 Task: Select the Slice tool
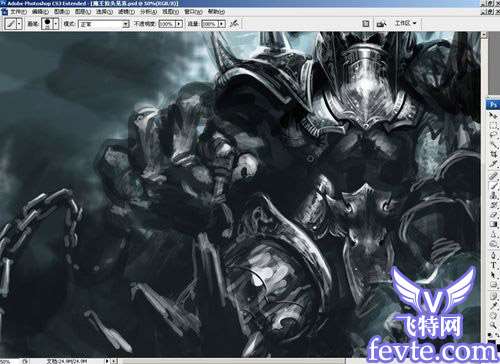(x=493, y=164)
